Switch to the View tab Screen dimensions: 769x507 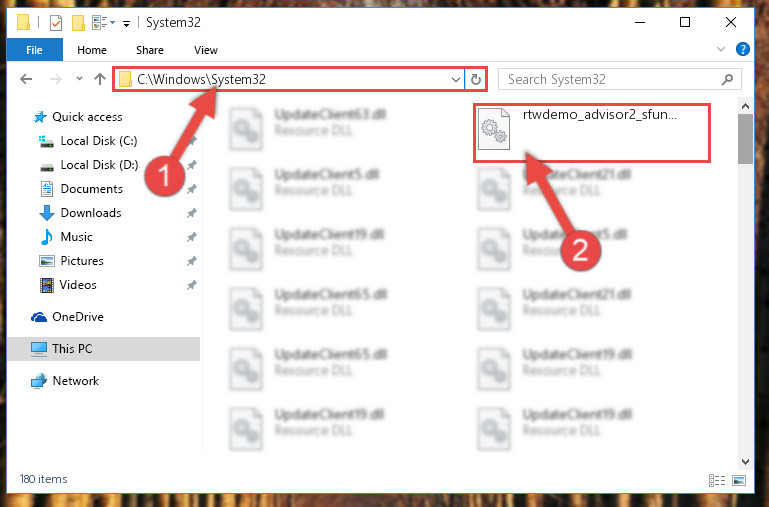coord(205,50)
